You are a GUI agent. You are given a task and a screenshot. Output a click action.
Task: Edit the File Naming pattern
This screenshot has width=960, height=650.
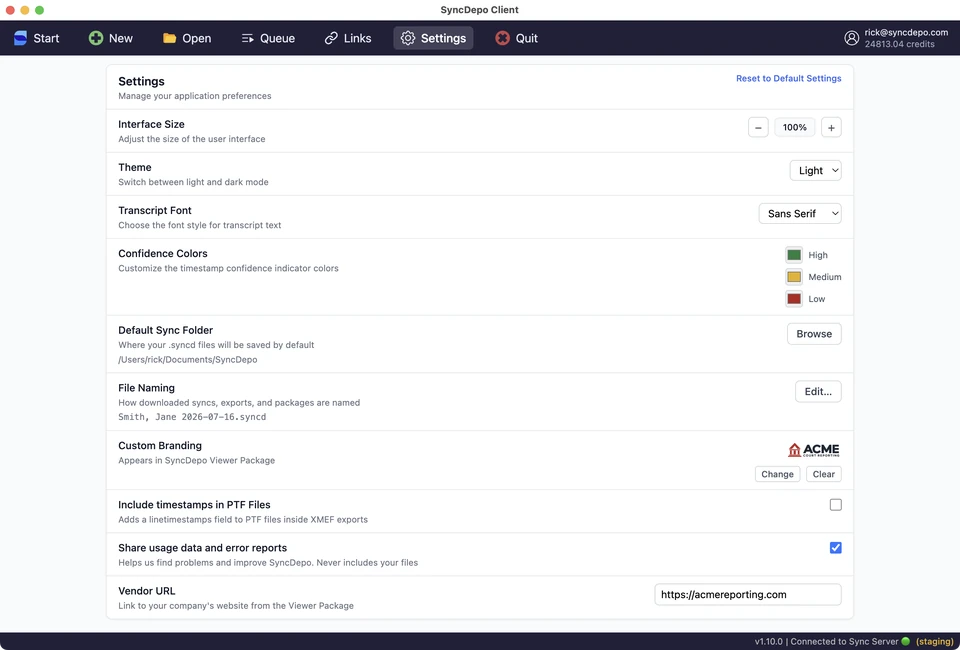(818, 392)
